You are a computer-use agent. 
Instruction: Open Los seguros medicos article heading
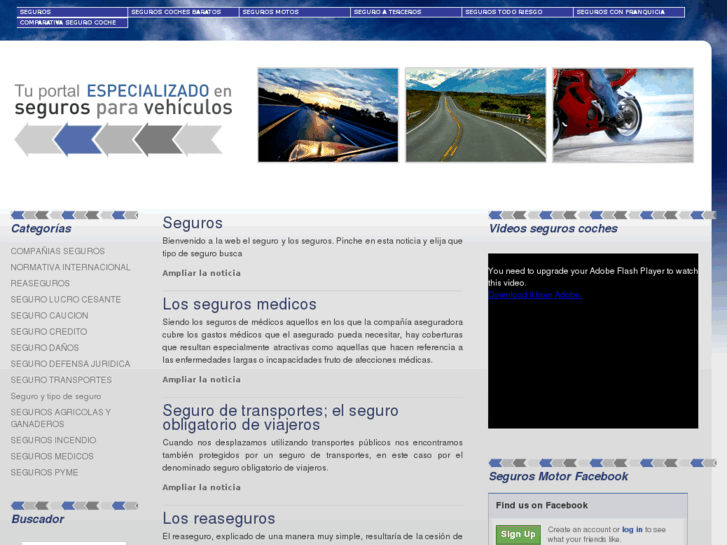tap(239, 304)
